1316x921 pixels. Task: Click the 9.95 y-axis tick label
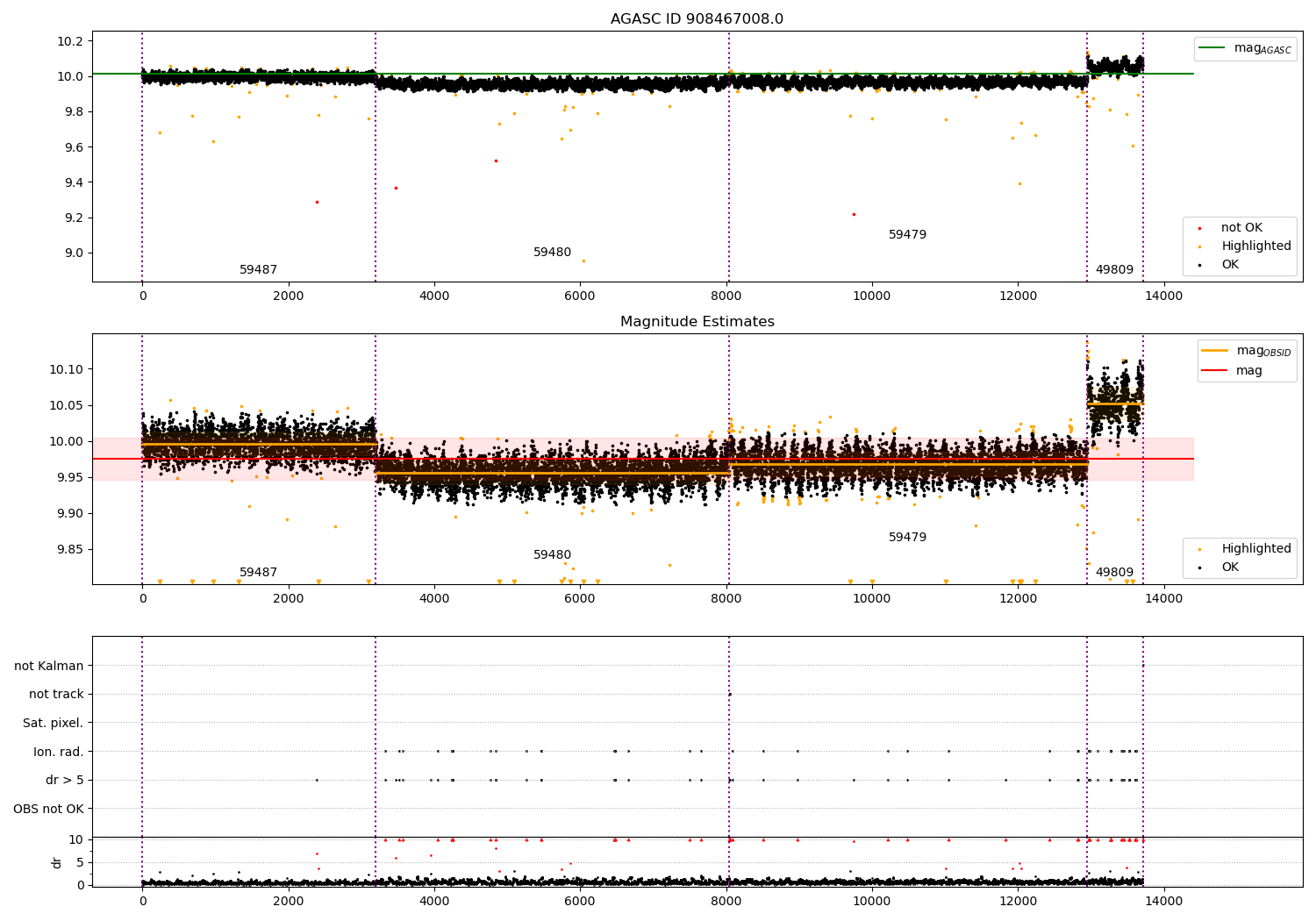click(70, 477)
